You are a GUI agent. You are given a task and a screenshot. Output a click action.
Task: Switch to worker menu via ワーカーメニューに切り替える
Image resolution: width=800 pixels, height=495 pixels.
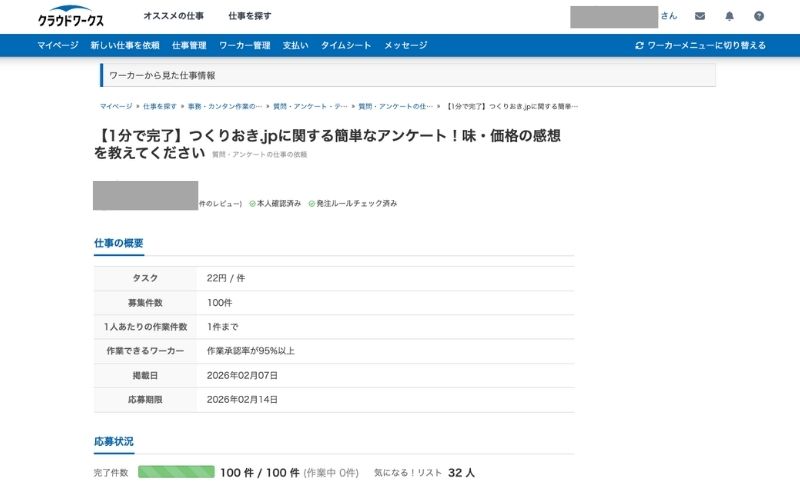click(706, 45)
